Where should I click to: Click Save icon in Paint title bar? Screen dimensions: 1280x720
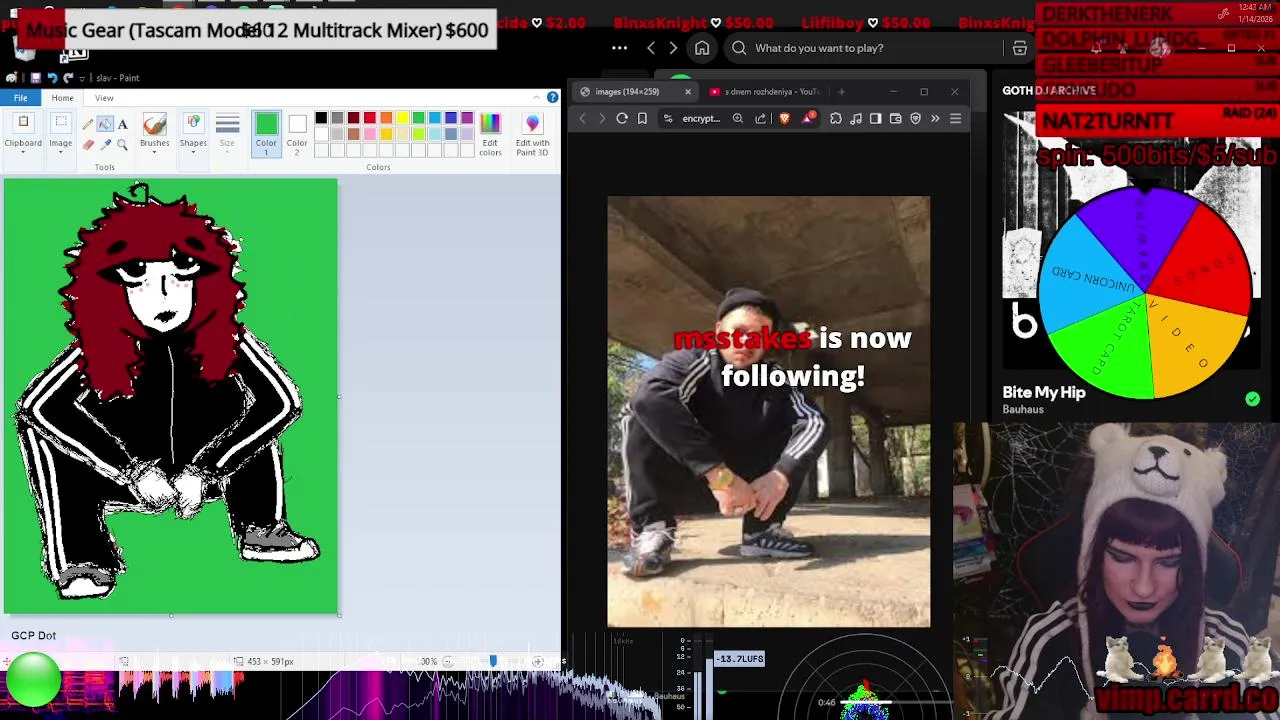click(x=35, y=78)
